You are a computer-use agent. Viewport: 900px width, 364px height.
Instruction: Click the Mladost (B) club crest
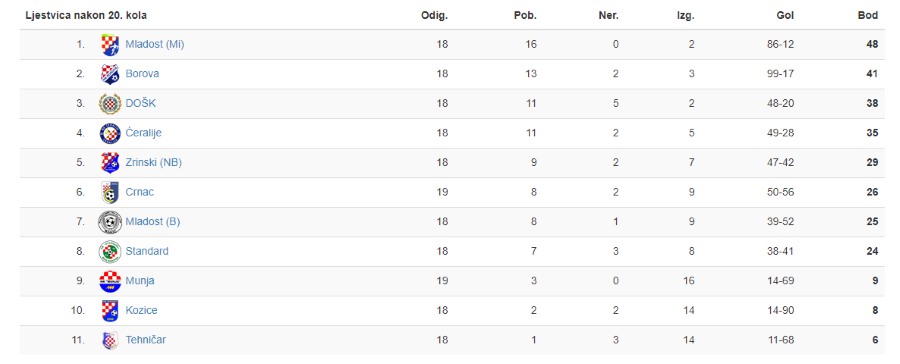pos(110,222)
